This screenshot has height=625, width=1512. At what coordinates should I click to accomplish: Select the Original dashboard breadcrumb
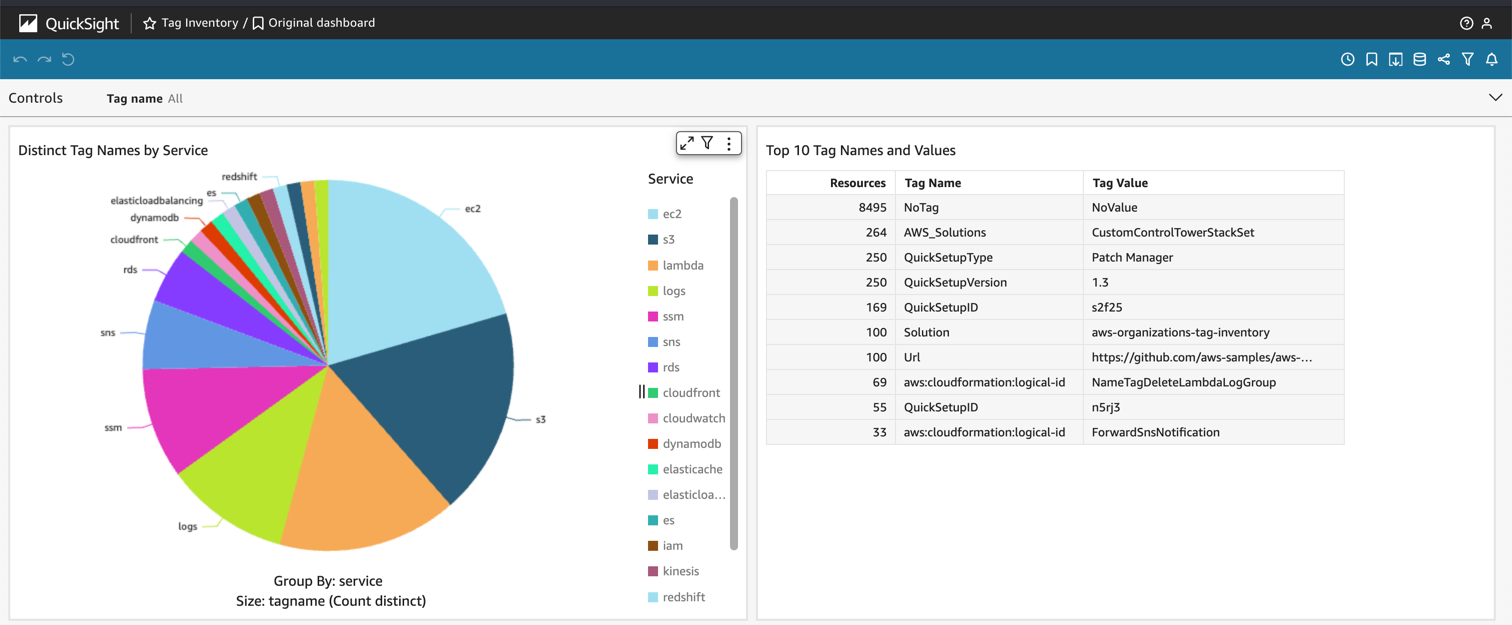[322, 23]
